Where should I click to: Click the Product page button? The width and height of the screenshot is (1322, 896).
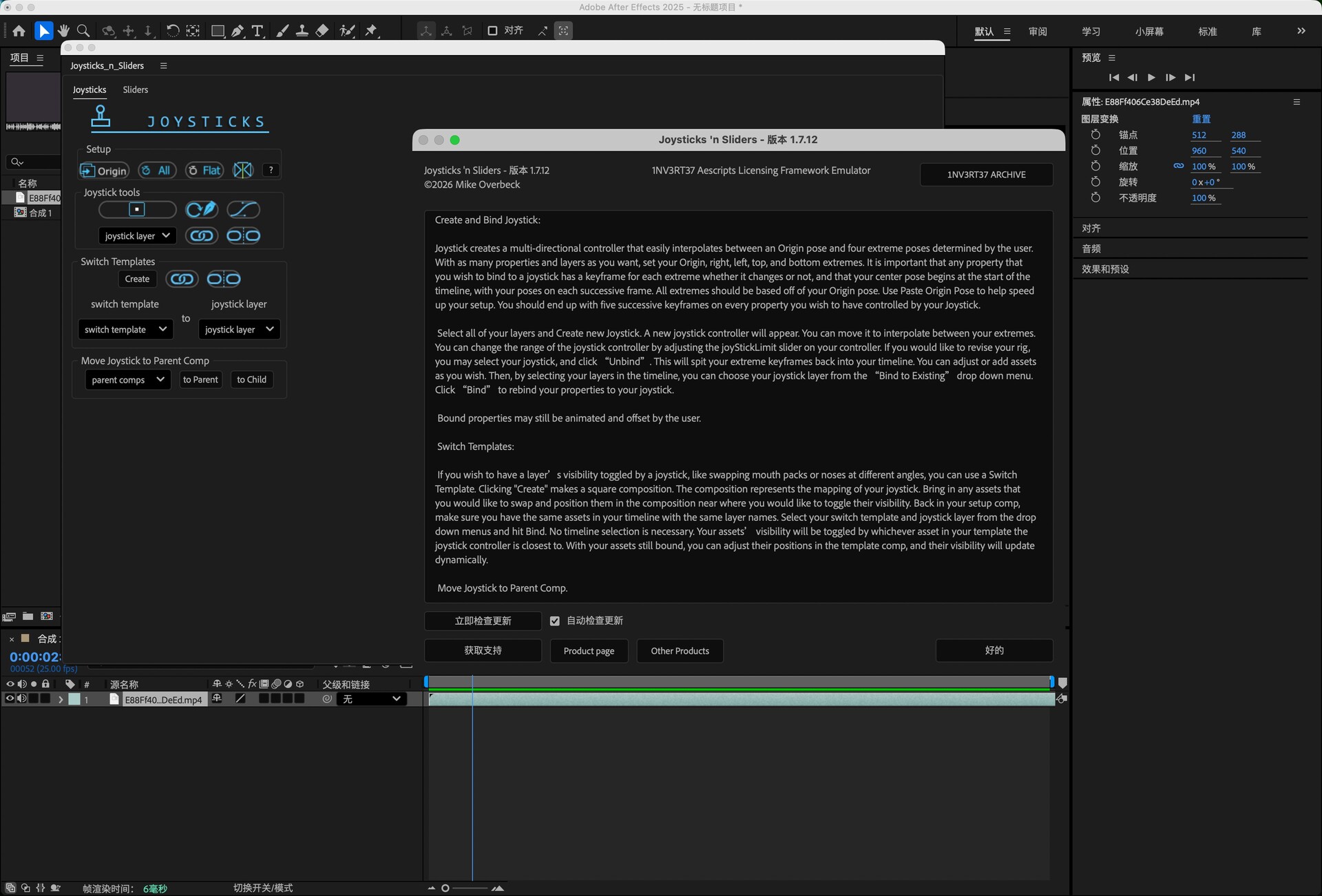click(x=589, y=651)
